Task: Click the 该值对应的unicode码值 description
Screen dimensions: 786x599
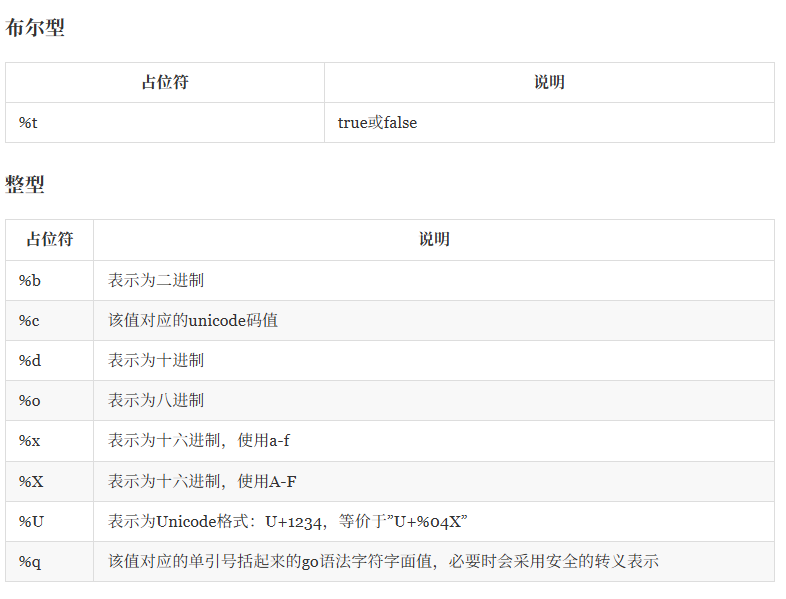Action: tap(193, 320)
